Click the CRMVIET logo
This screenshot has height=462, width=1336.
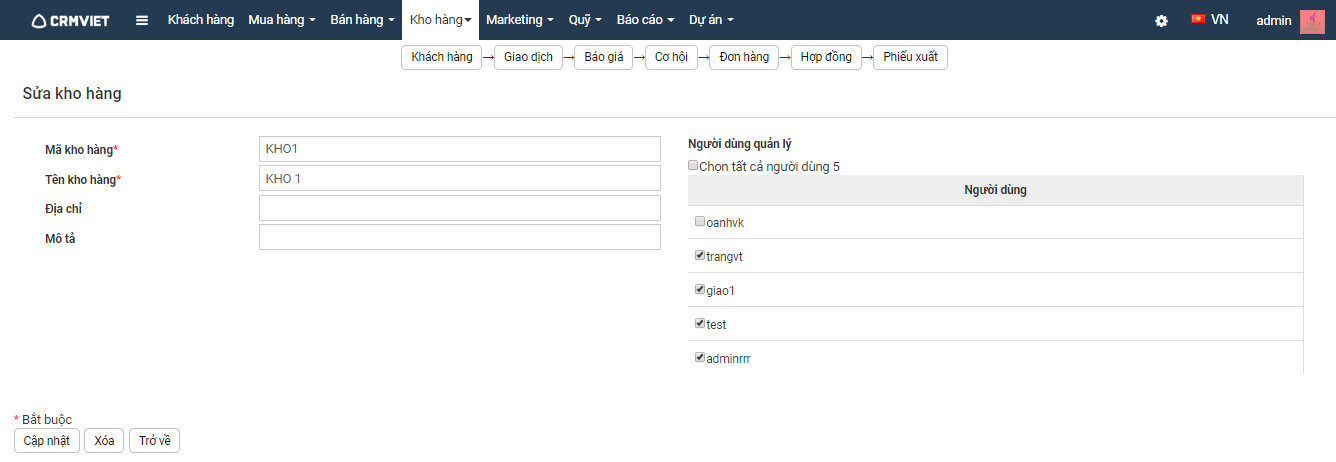pyautogui.click(x=69, y=20)
